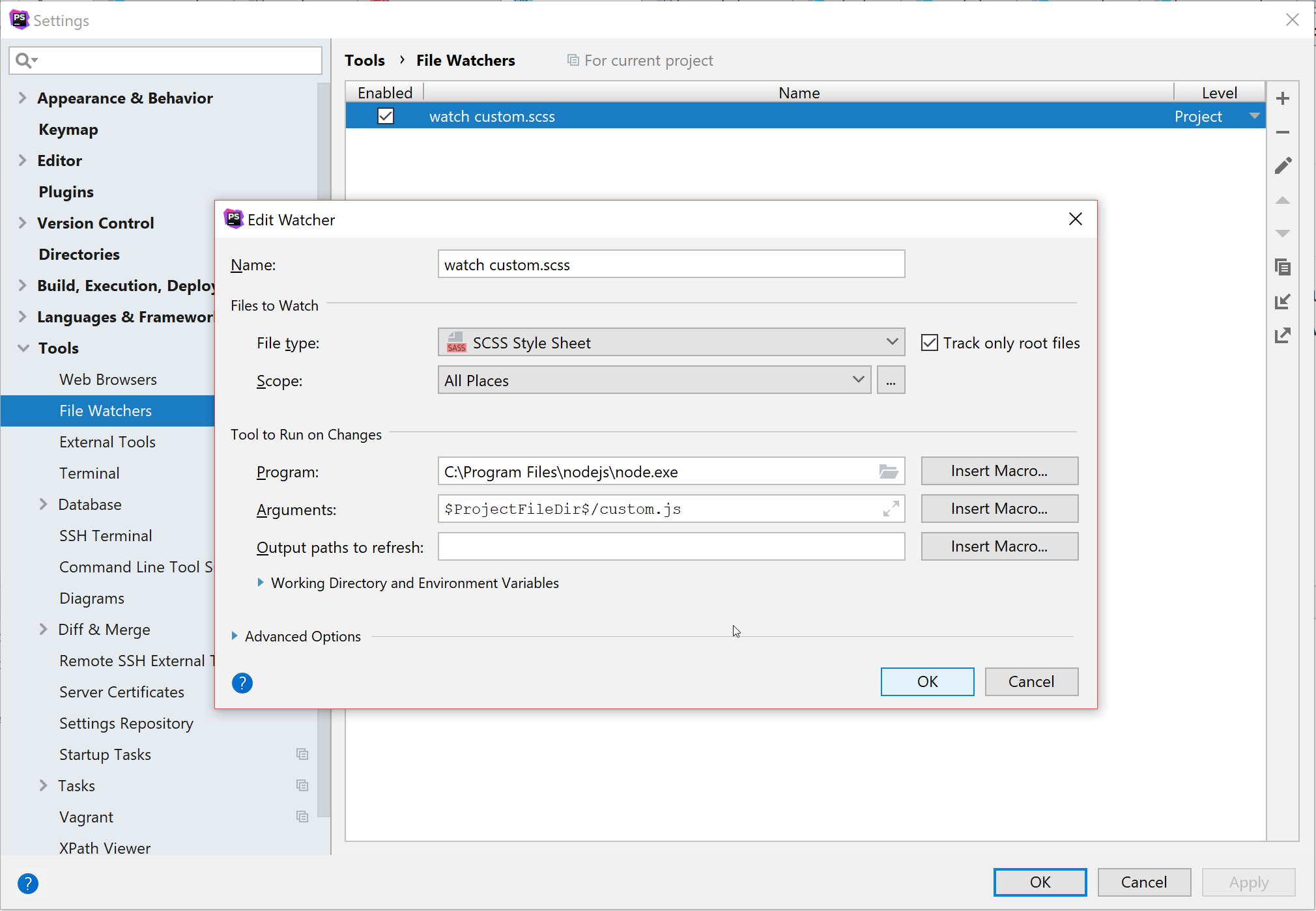The height and width of the screenshot is (911, 1316).
Task: Select External Tools in the settings tree
Action: coord(107,442)
